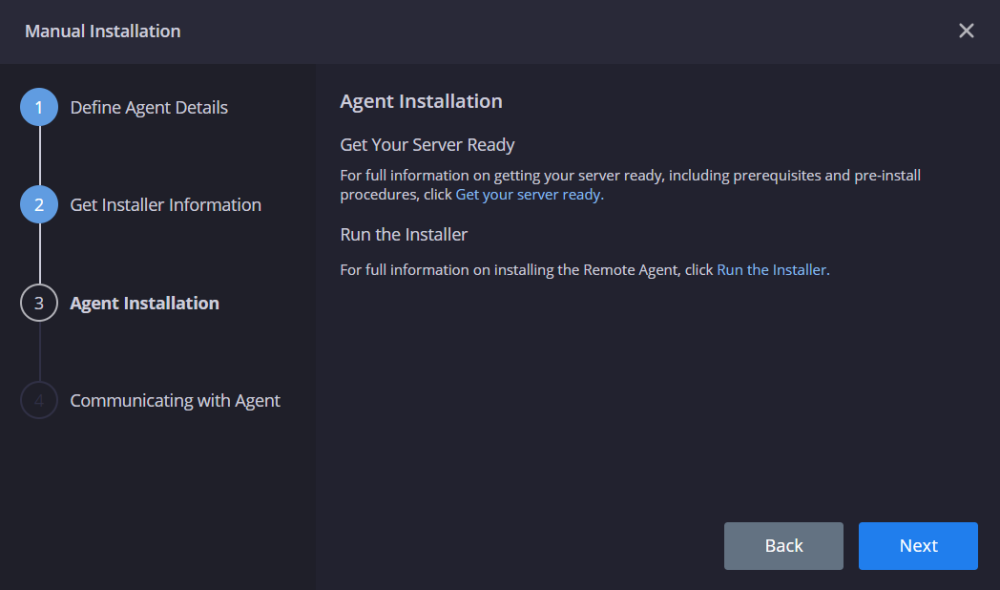Click the Manual Installation title
The width and height of the screenshot is (1000, 590).
103,31
